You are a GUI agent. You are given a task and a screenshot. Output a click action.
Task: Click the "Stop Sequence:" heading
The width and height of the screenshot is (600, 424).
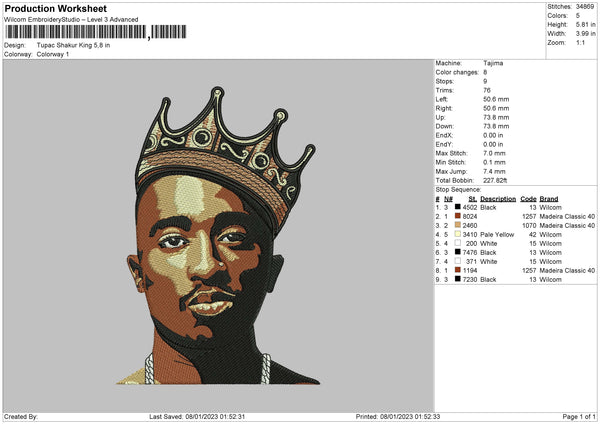click(x=458, y=190)
